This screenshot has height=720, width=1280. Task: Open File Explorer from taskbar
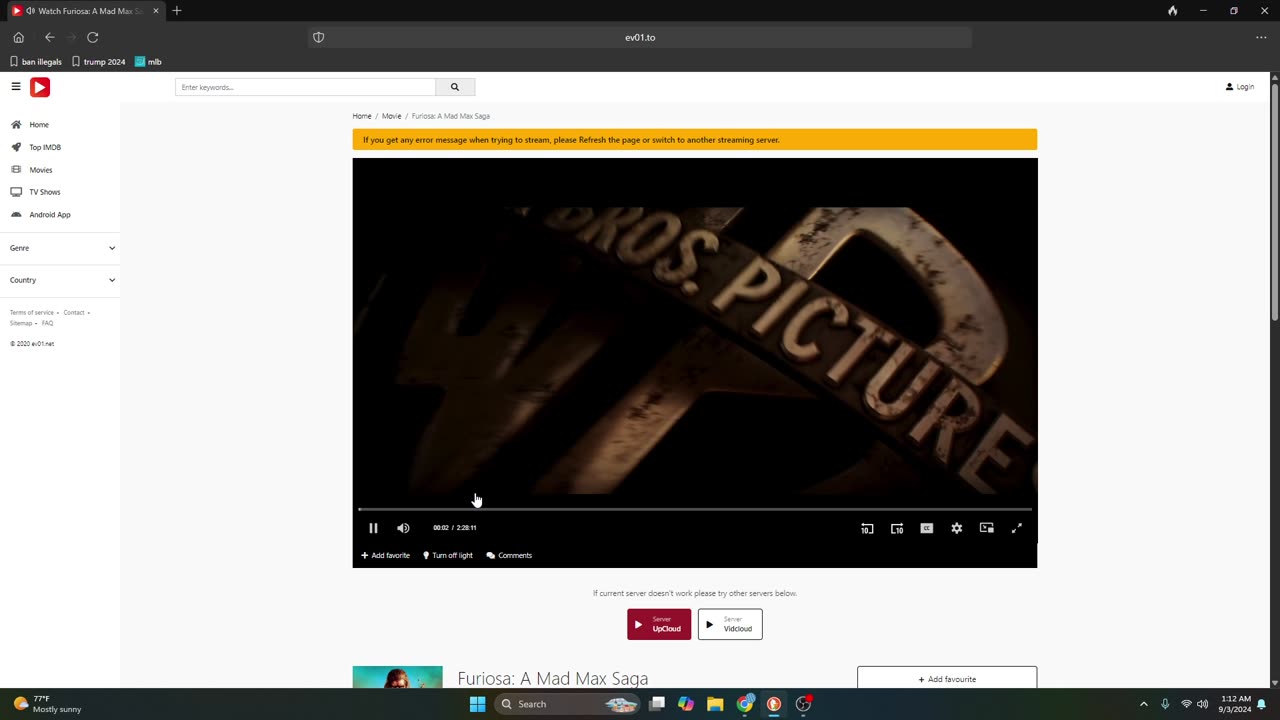point(715,704)
